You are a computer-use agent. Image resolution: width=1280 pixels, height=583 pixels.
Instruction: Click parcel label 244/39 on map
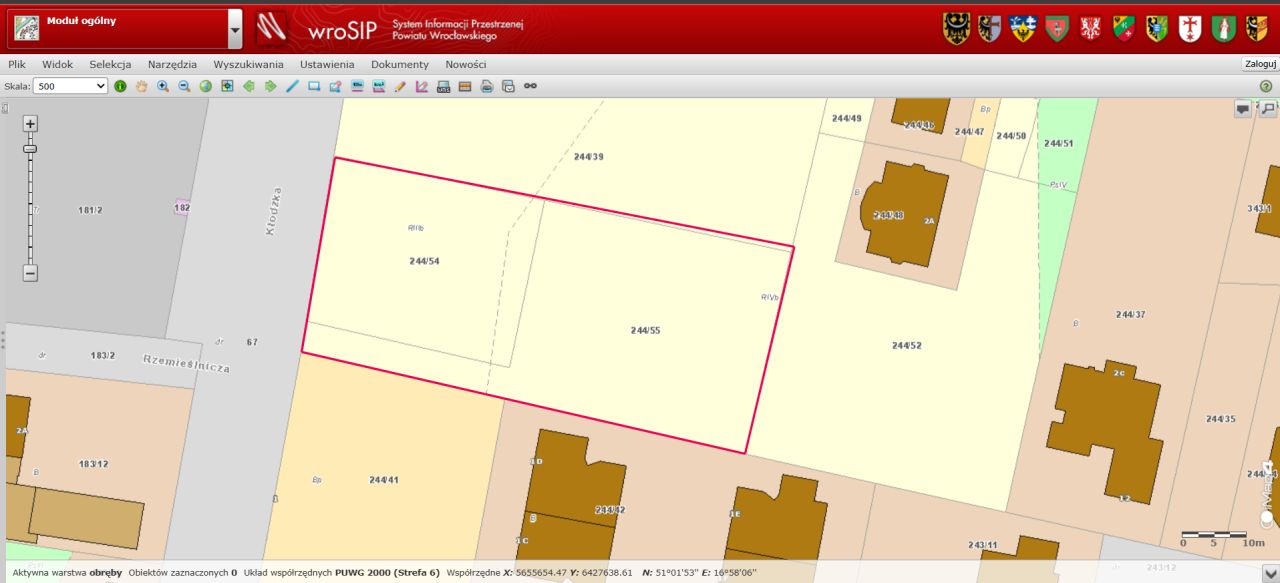click(589, 157)
